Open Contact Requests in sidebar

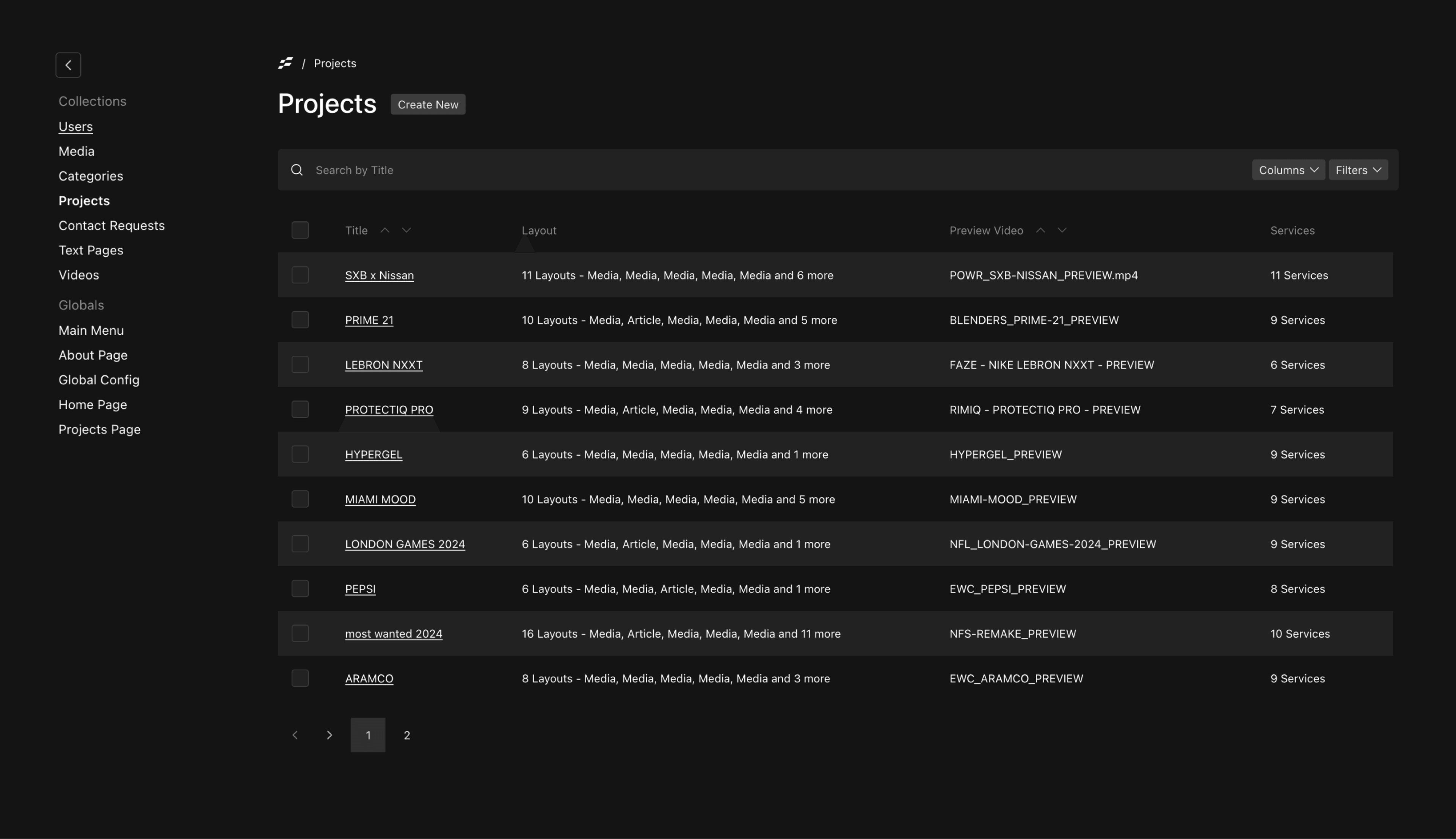(x=112, y=226)
